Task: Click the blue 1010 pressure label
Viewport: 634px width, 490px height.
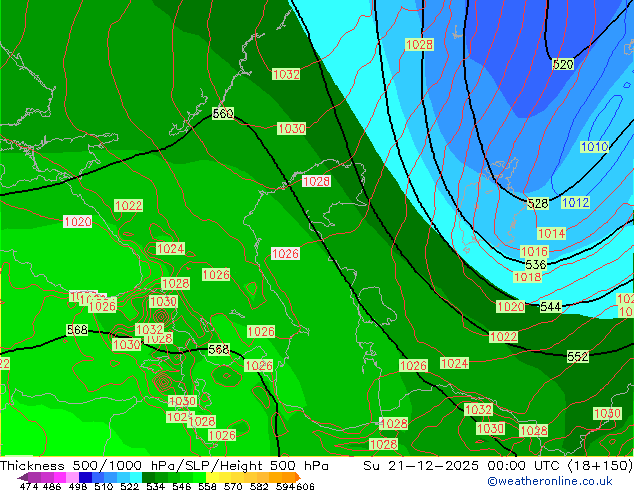Action: (594, 146)
